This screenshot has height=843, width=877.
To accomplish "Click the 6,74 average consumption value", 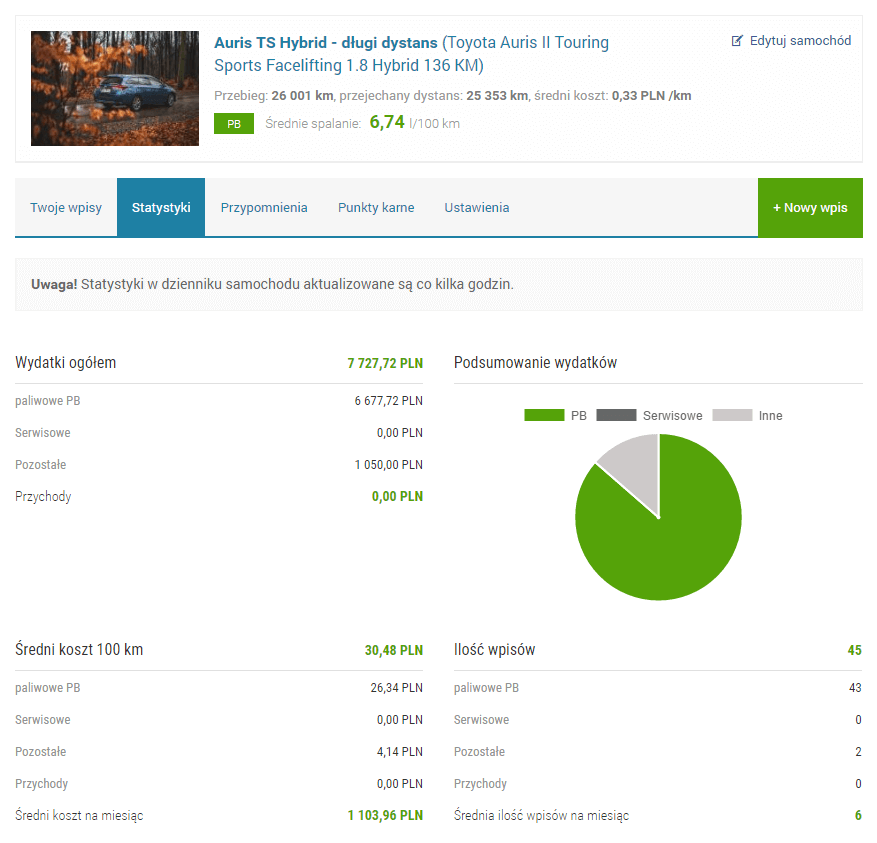I will (387, 123).
